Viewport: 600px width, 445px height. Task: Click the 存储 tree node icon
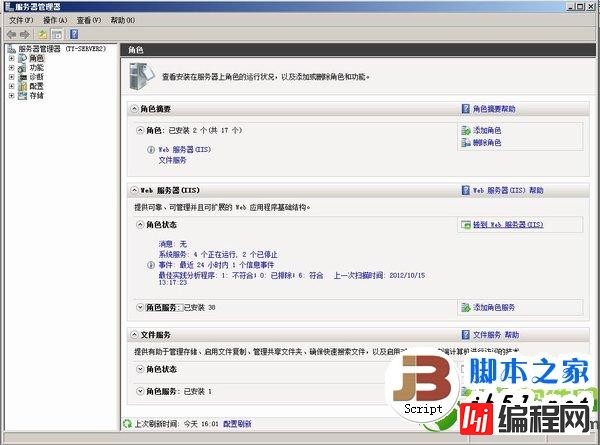pyautogui.click(x=23, y=95)
